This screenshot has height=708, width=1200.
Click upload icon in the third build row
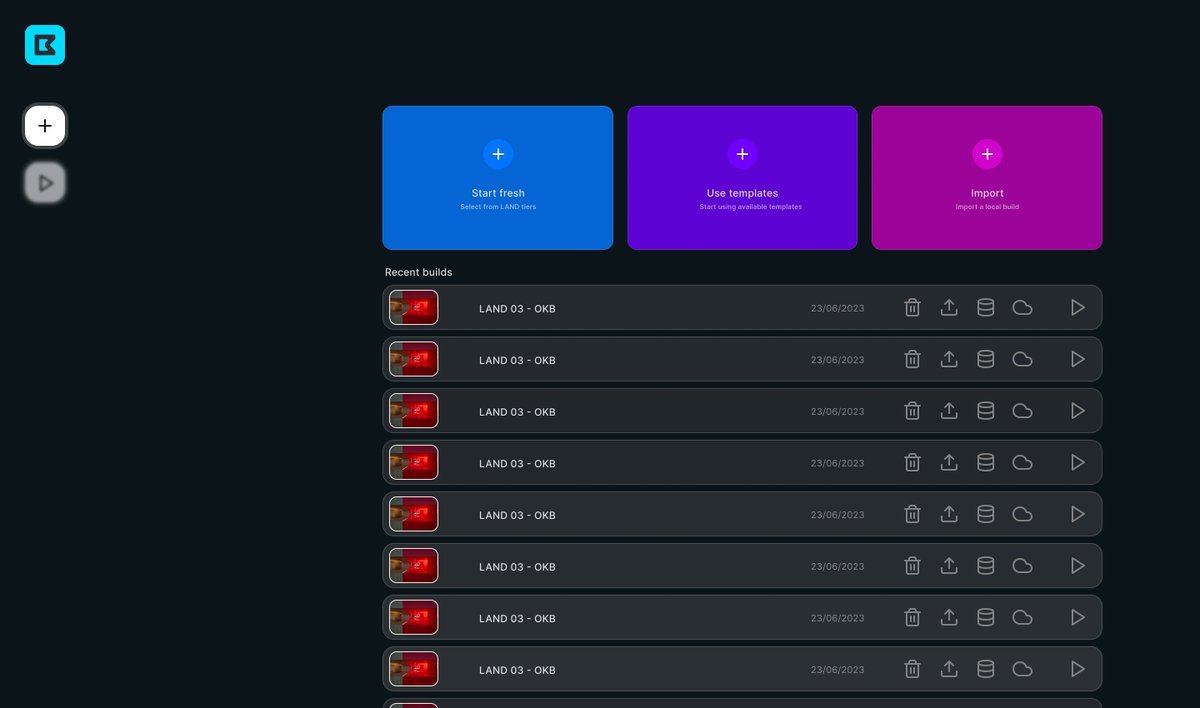click(x=949, y=411)
